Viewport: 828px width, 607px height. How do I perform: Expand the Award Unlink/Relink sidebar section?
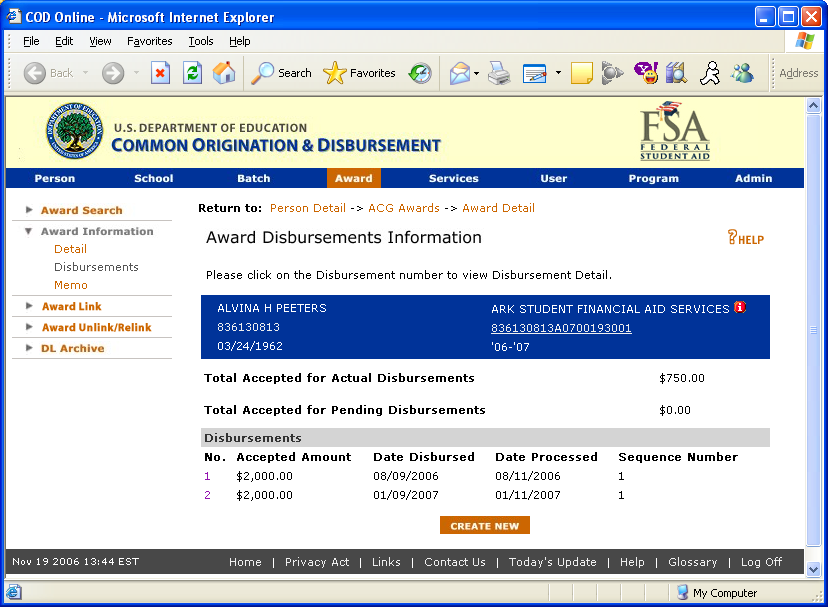click(x=29, y=327)
